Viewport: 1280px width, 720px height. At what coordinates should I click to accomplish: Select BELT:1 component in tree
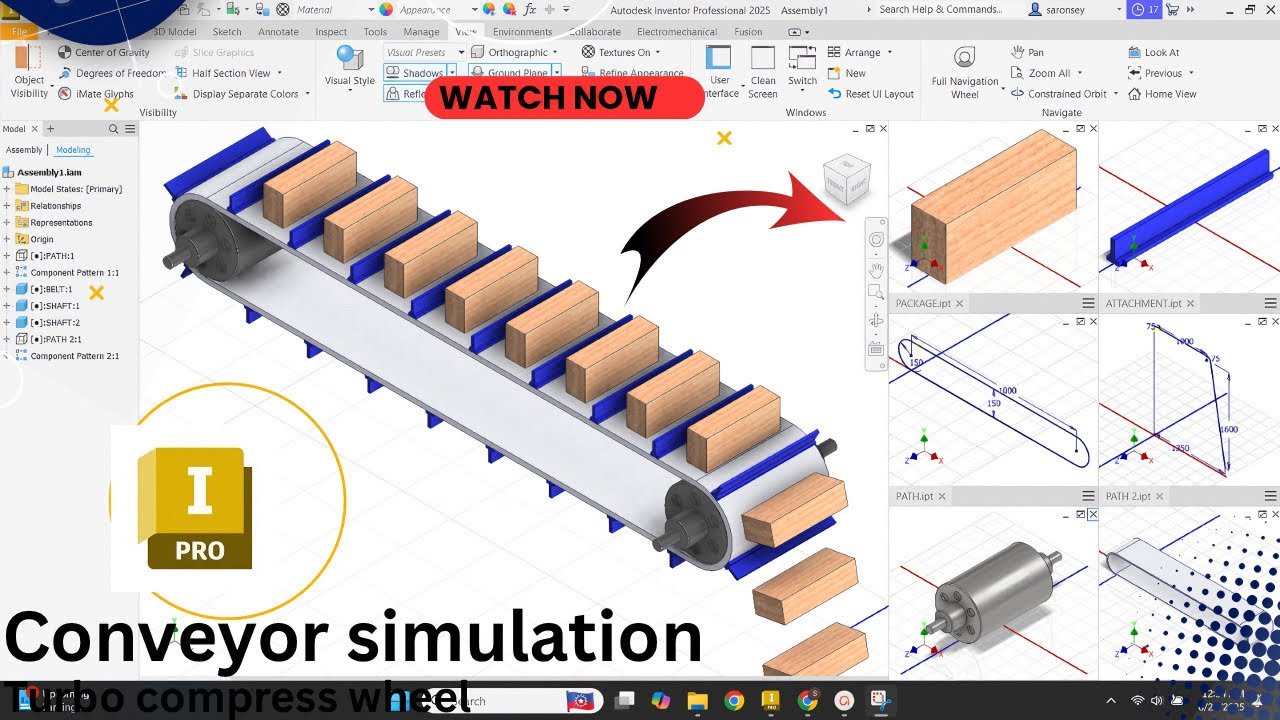coord(51,289)
